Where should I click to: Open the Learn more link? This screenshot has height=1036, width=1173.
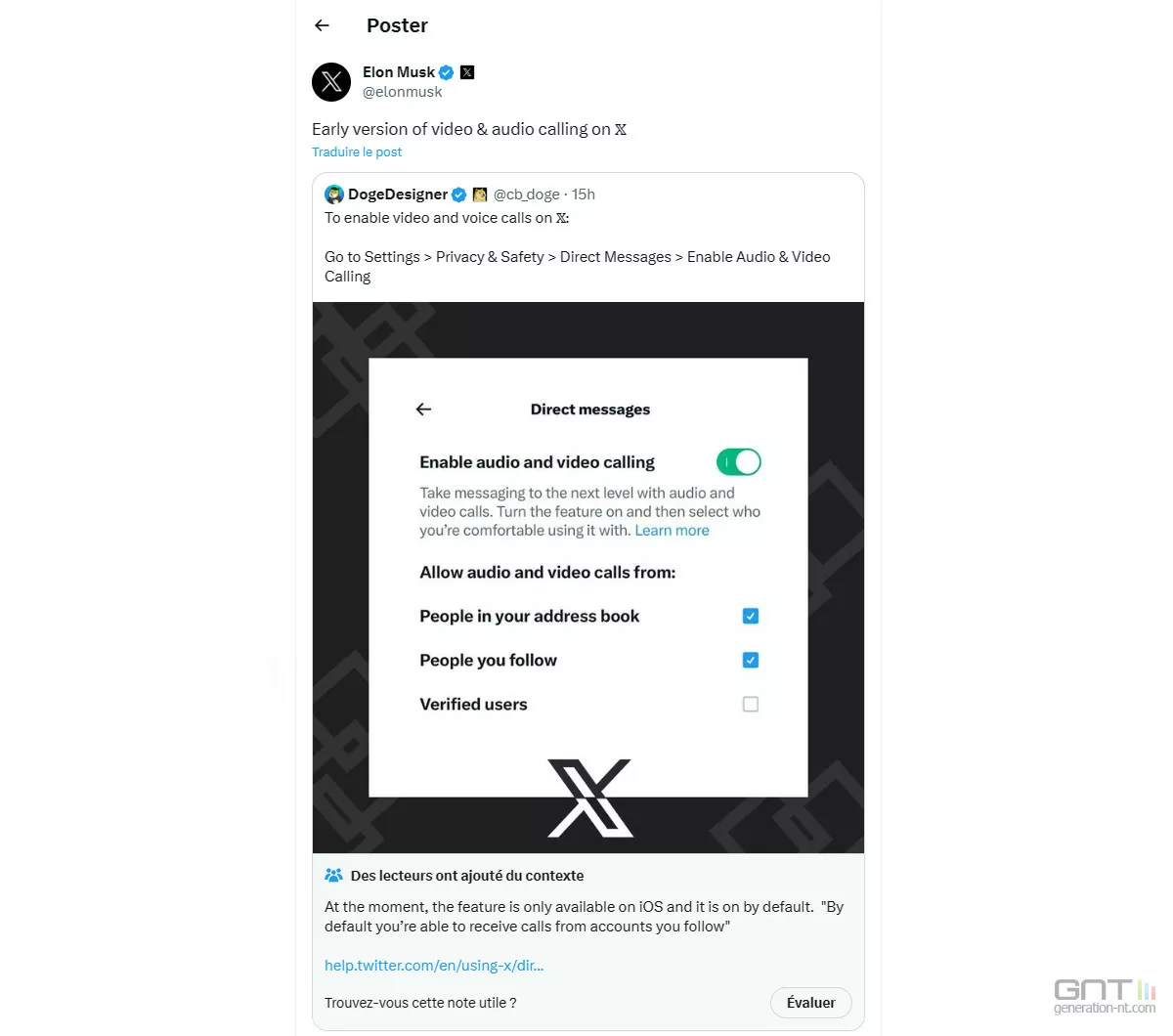(673, 531)
